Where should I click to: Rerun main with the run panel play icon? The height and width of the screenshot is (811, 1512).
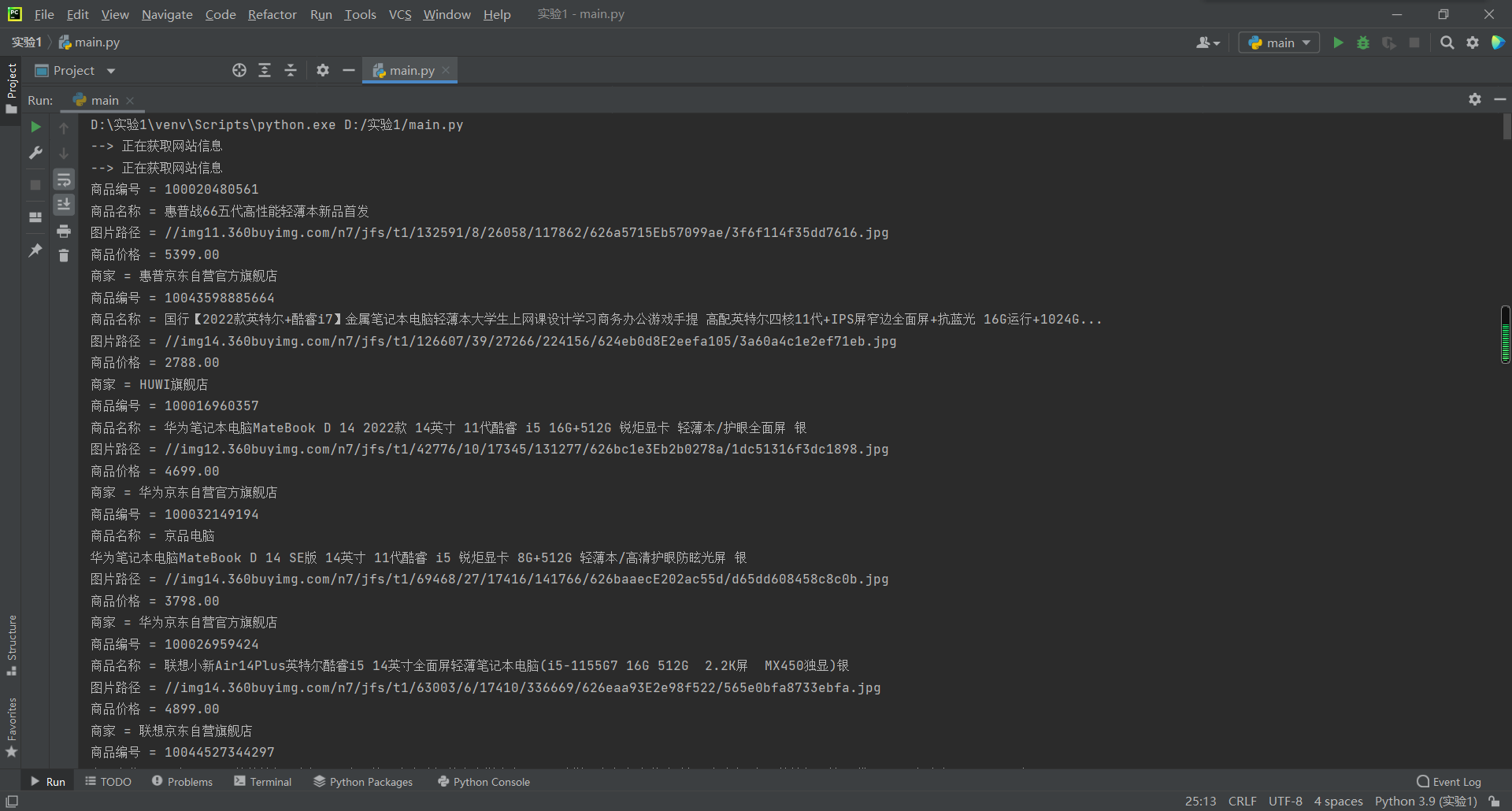coord(35,127)
